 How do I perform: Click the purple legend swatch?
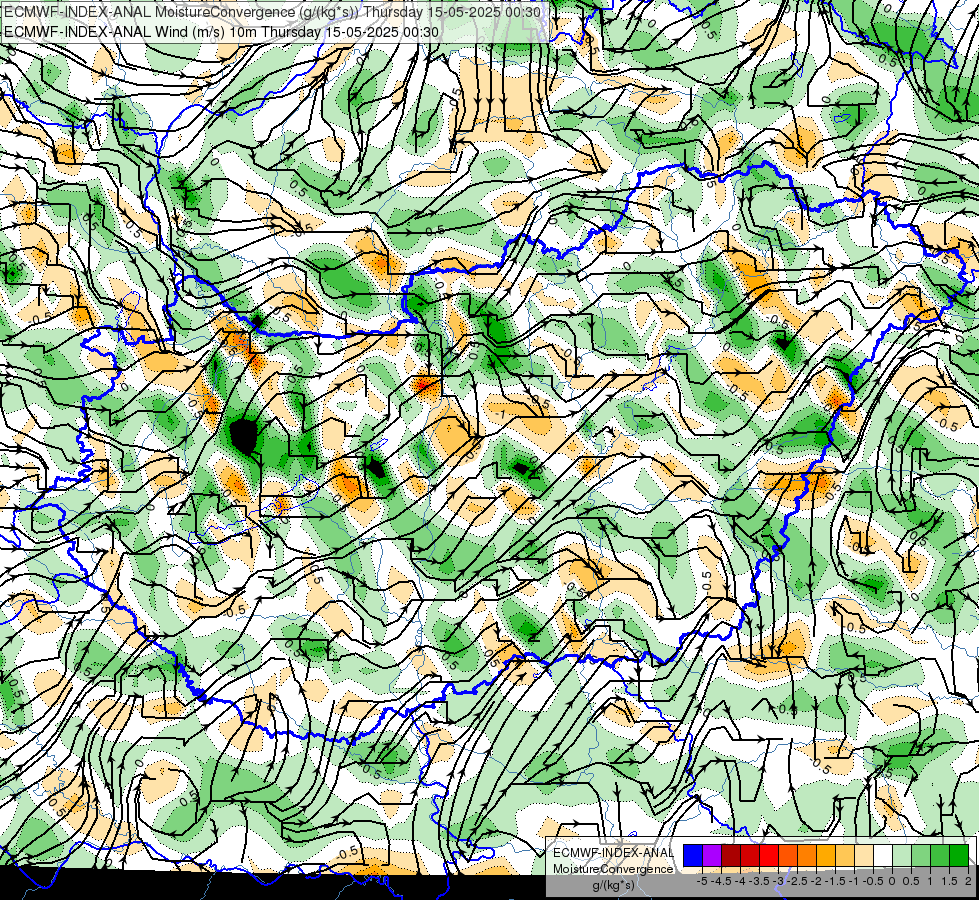(x=712, y=856)
